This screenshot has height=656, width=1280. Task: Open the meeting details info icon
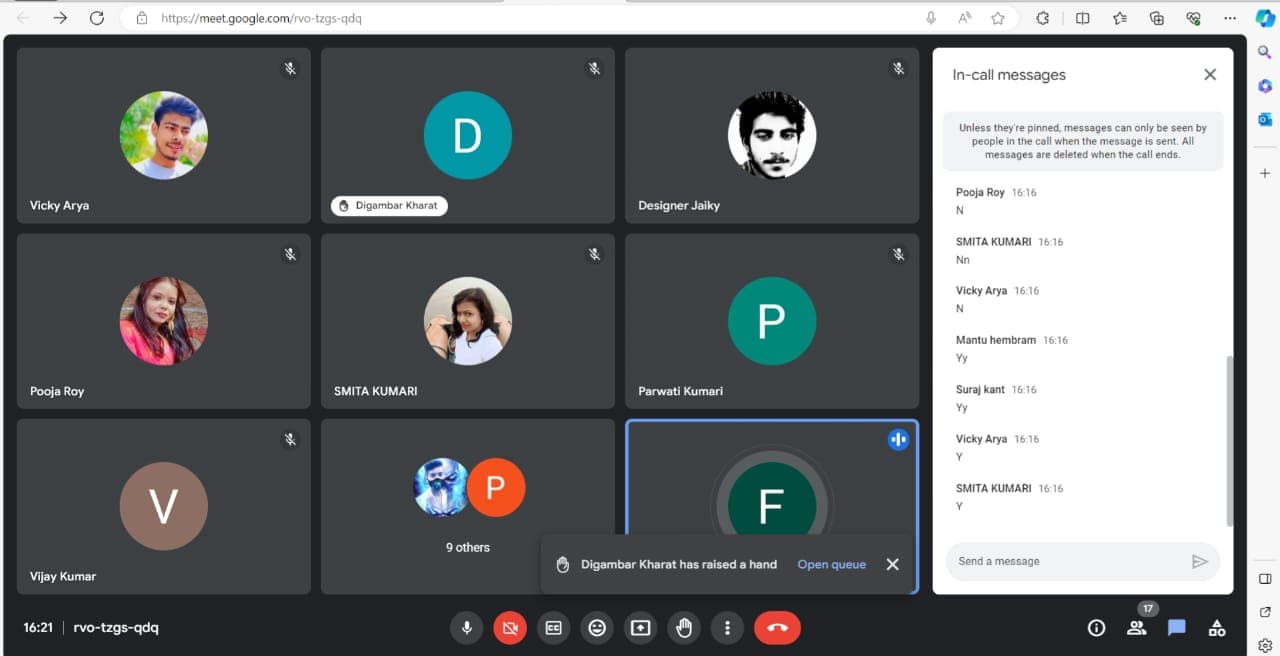coord(1096,628)
